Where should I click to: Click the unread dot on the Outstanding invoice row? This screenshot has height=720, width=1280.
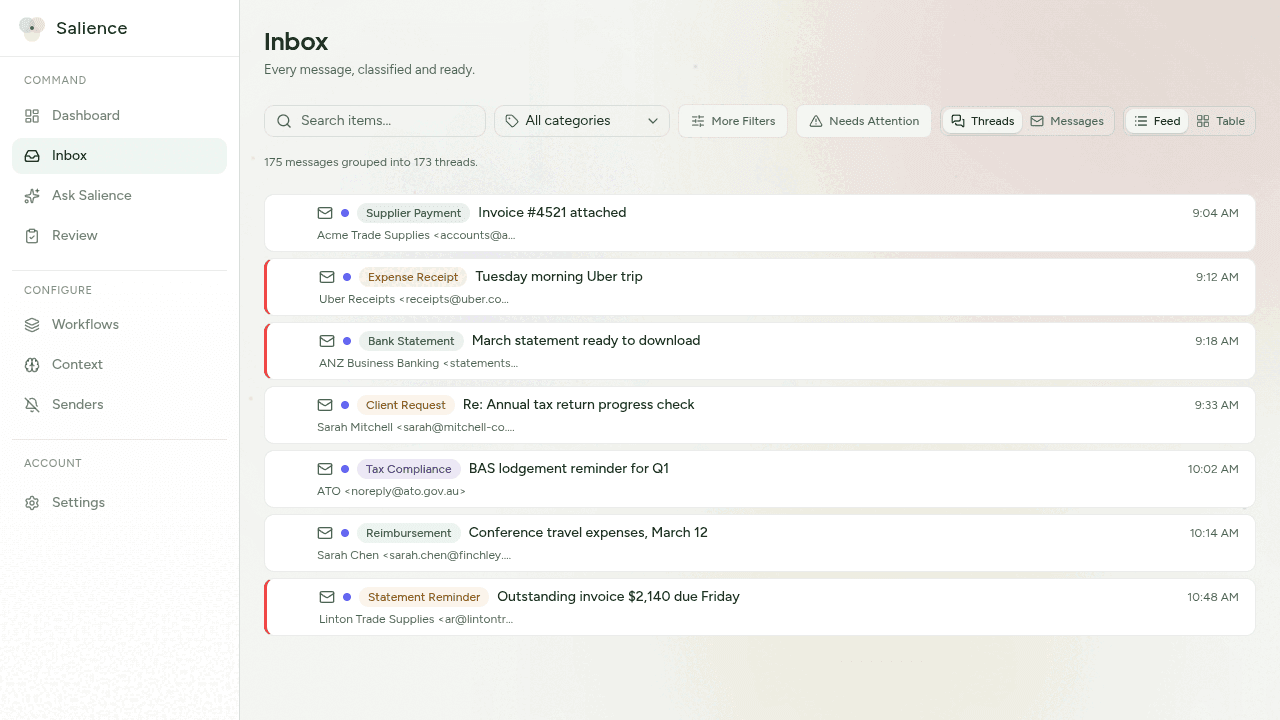[x=347, y=597]
